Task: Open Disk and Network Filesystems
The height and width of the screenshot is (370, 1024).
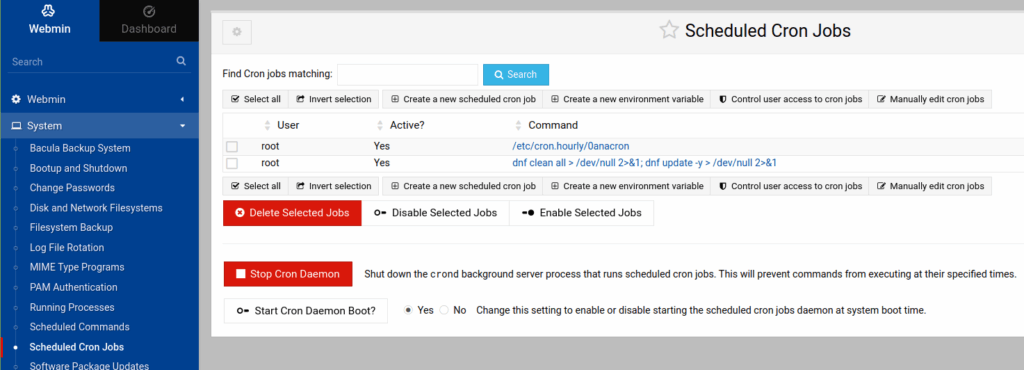Action: 96,208
